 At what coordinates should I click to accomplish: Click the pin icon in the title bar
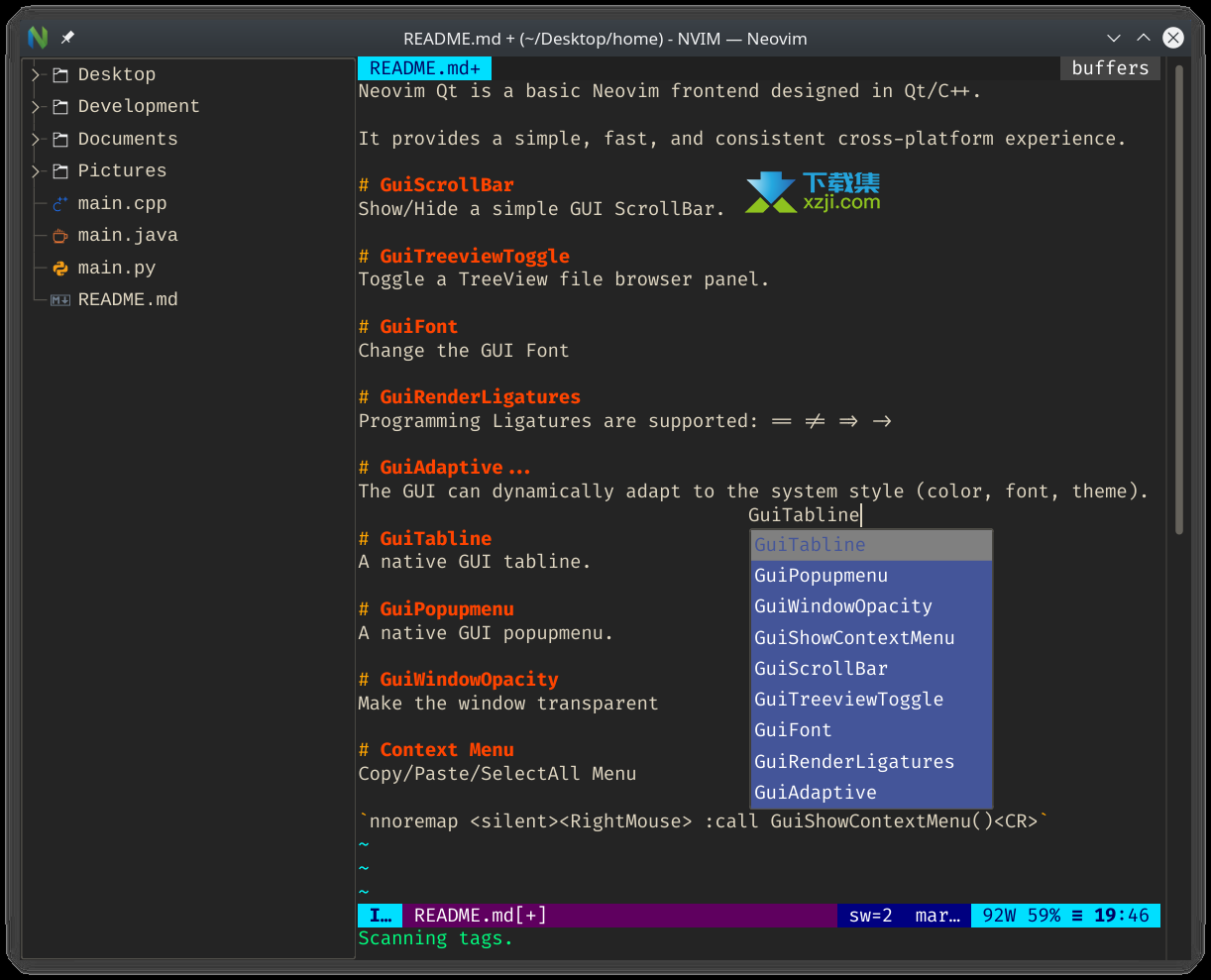[x=67, y=38]
